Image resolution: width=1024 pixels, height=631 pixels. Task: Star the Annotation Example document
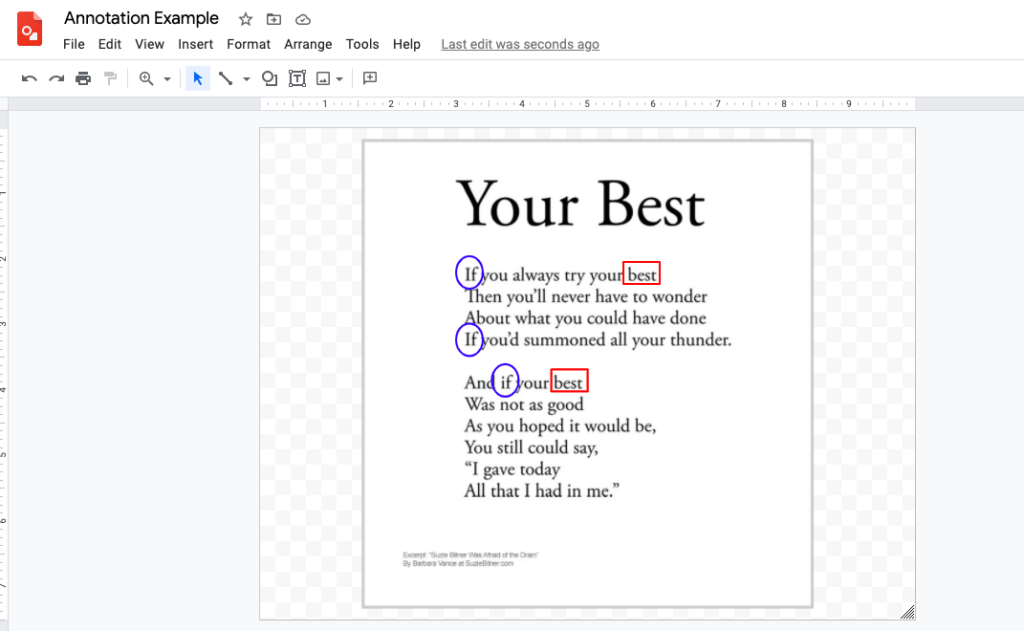pos(246,20)
